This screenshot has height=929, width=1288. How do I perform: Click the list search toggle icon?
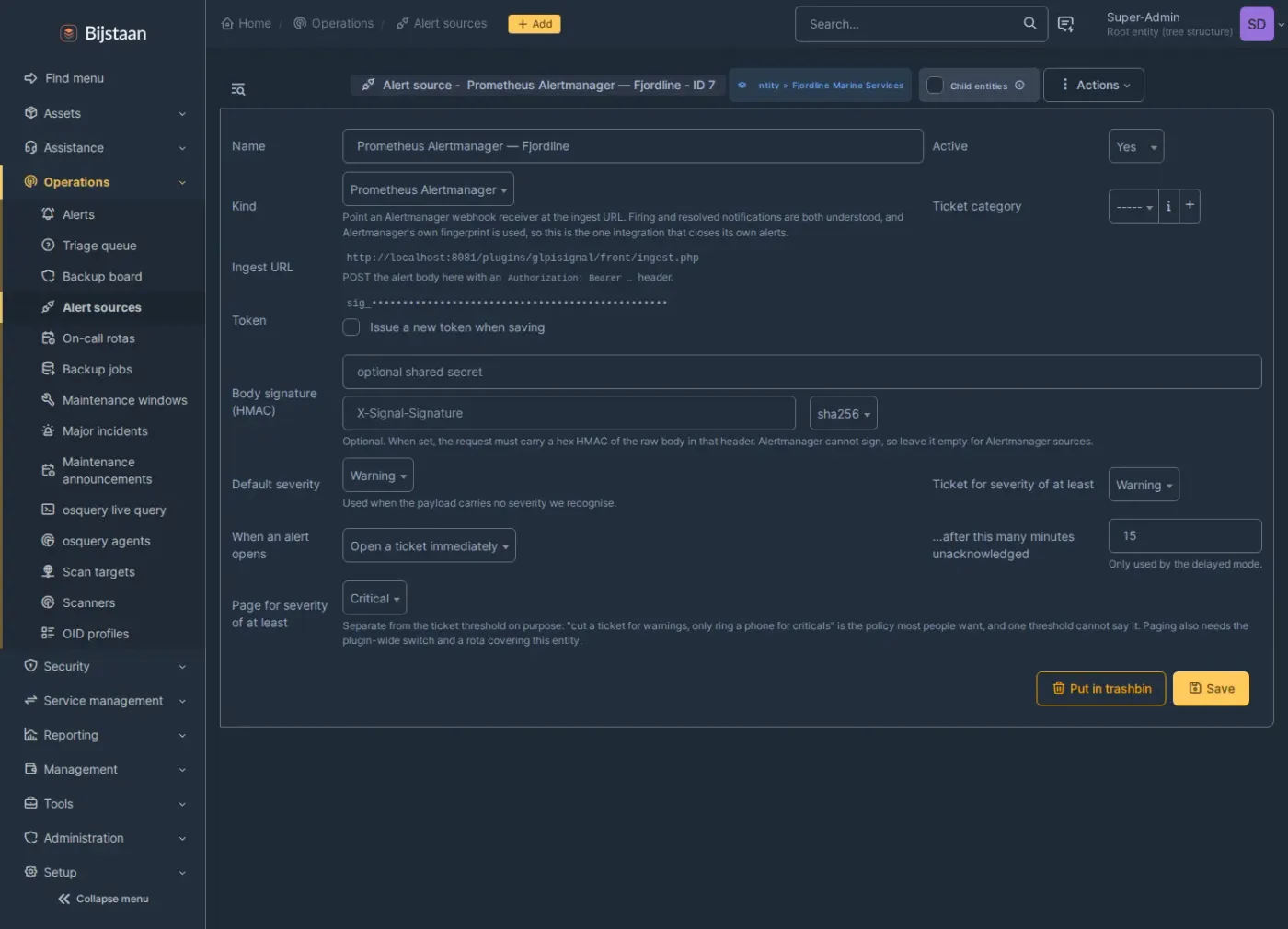[238, 89]
